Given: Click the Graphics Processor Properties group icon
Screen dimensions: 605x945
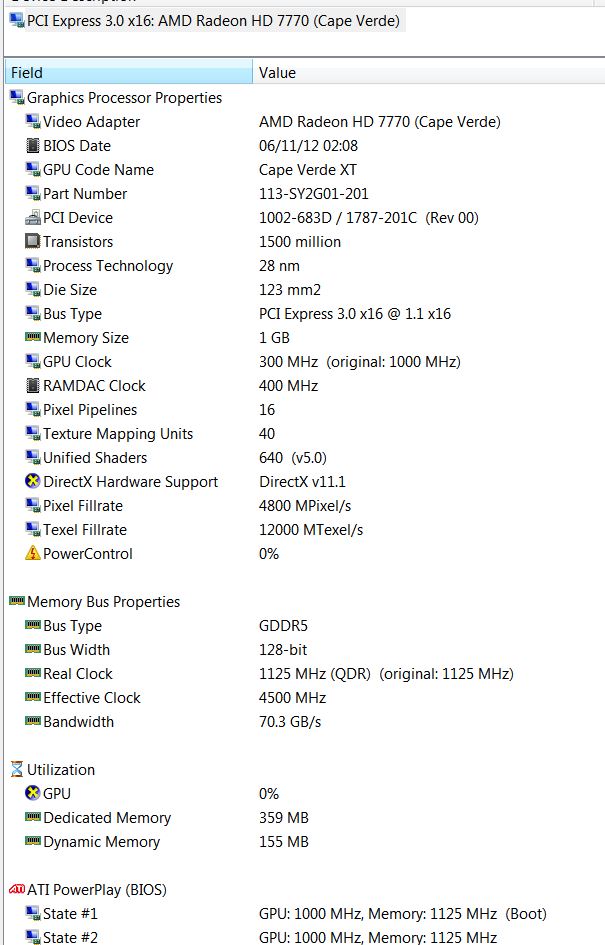Looking at the screenshot, I should coord(17,97).
